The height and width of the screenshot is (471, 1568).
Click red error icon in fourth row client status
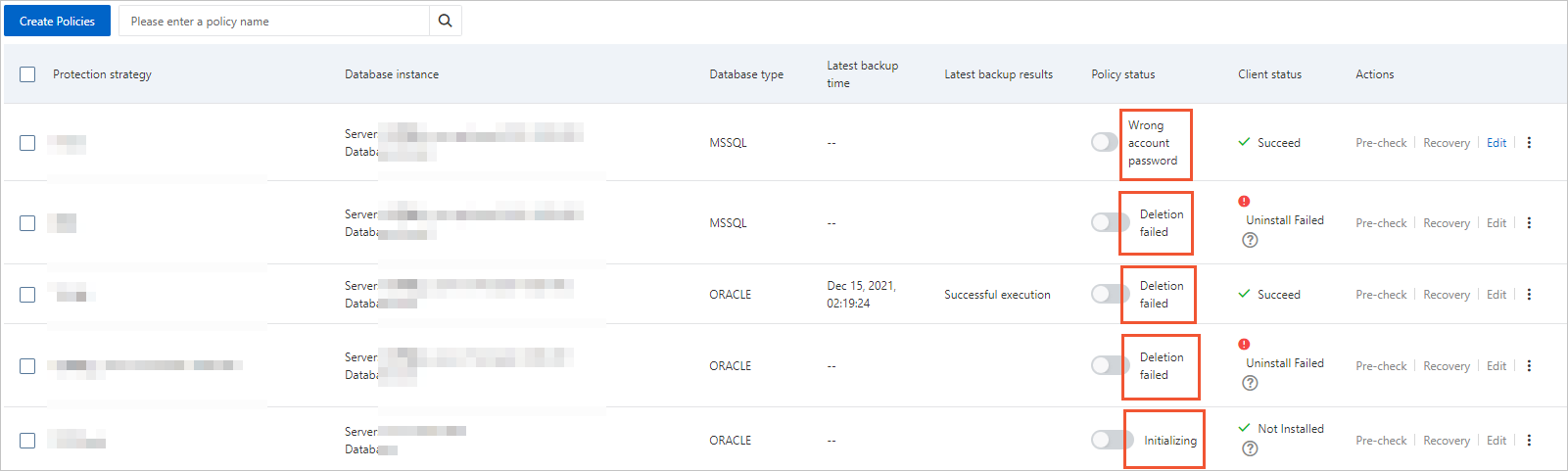[x=1244, y=345]
